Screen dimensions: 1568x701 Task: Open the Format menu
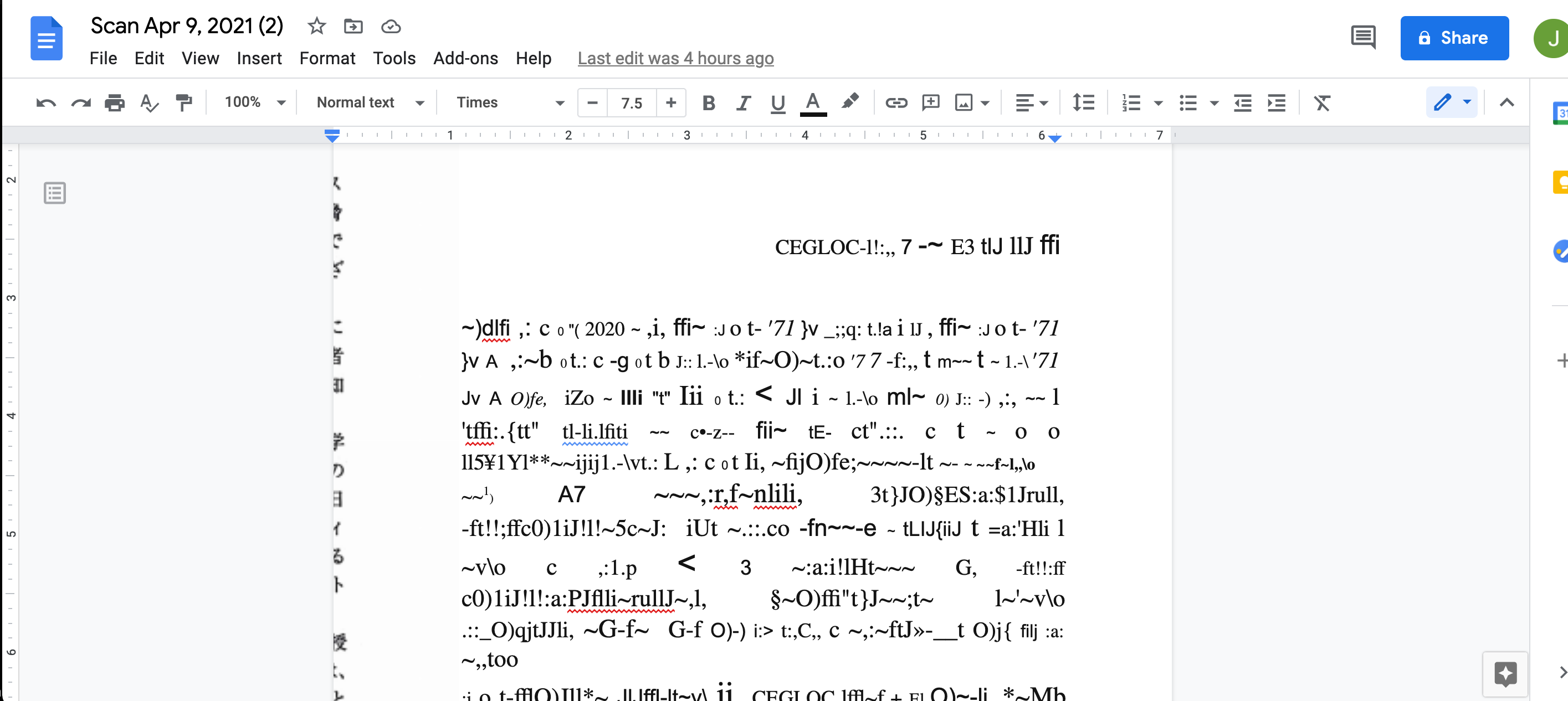tap(327, 59)
